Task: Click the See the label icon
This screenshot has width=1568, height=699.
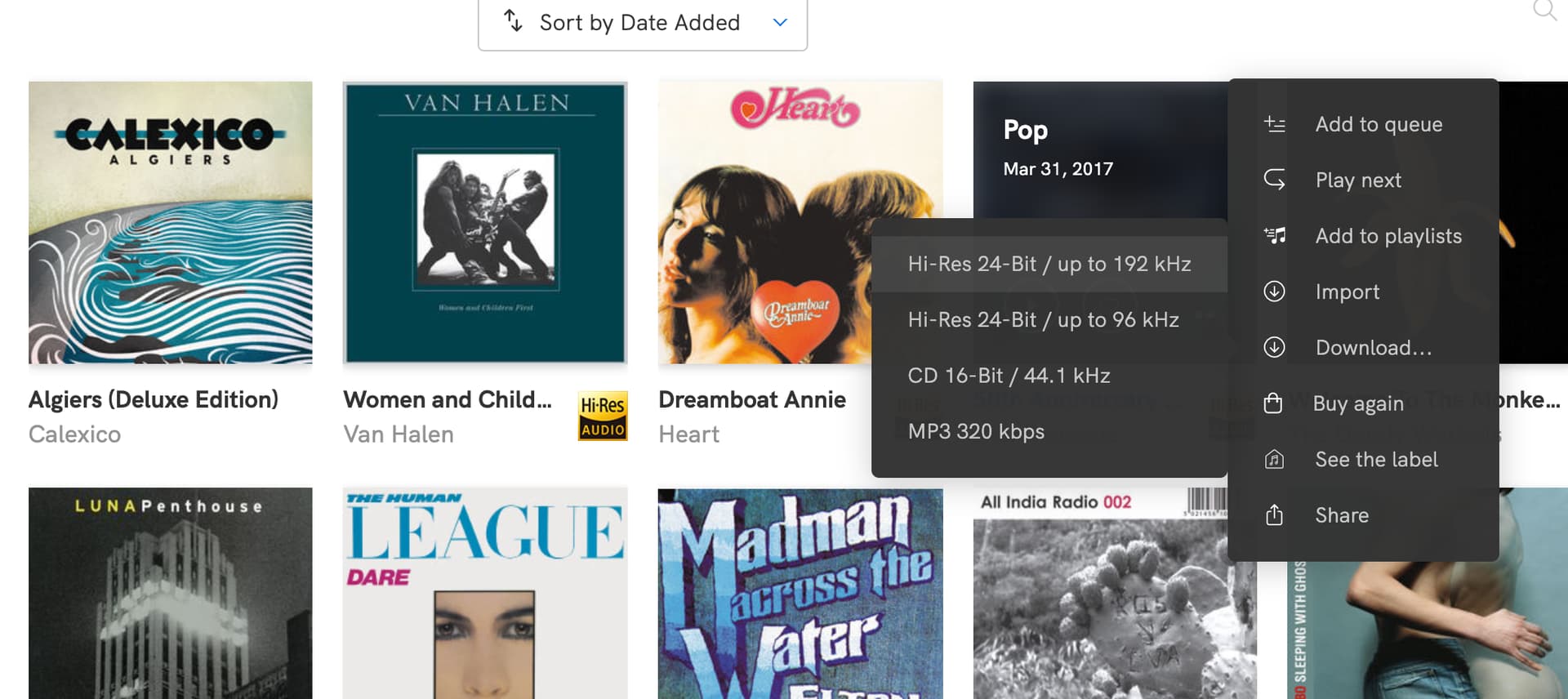Action: coord(1274,460)
